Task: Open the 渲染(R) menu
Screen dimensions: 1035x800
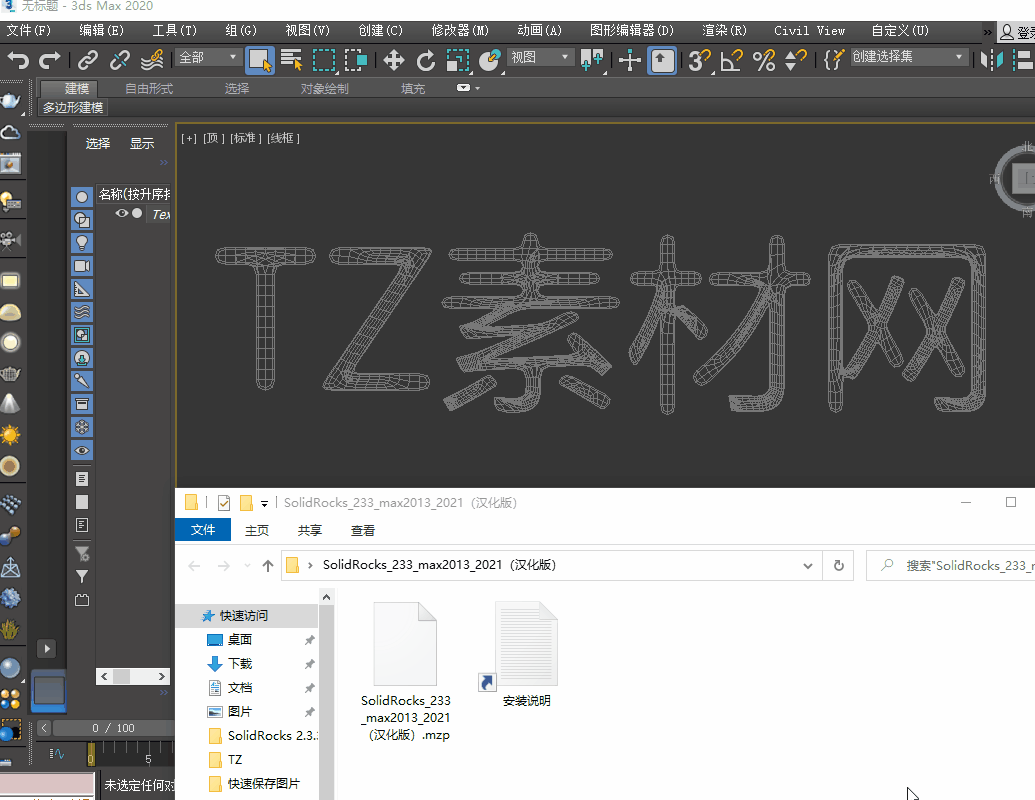Action: pos(724,30)
